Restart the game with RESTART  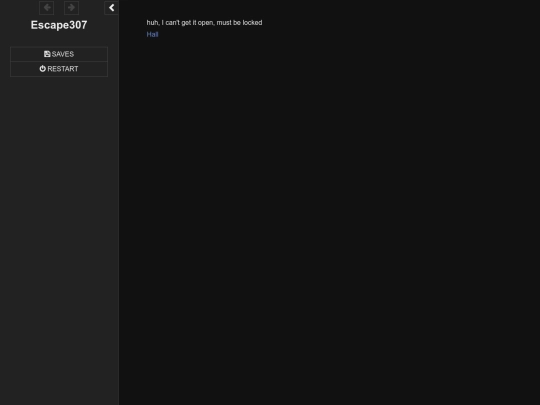(x=59, y=69)
